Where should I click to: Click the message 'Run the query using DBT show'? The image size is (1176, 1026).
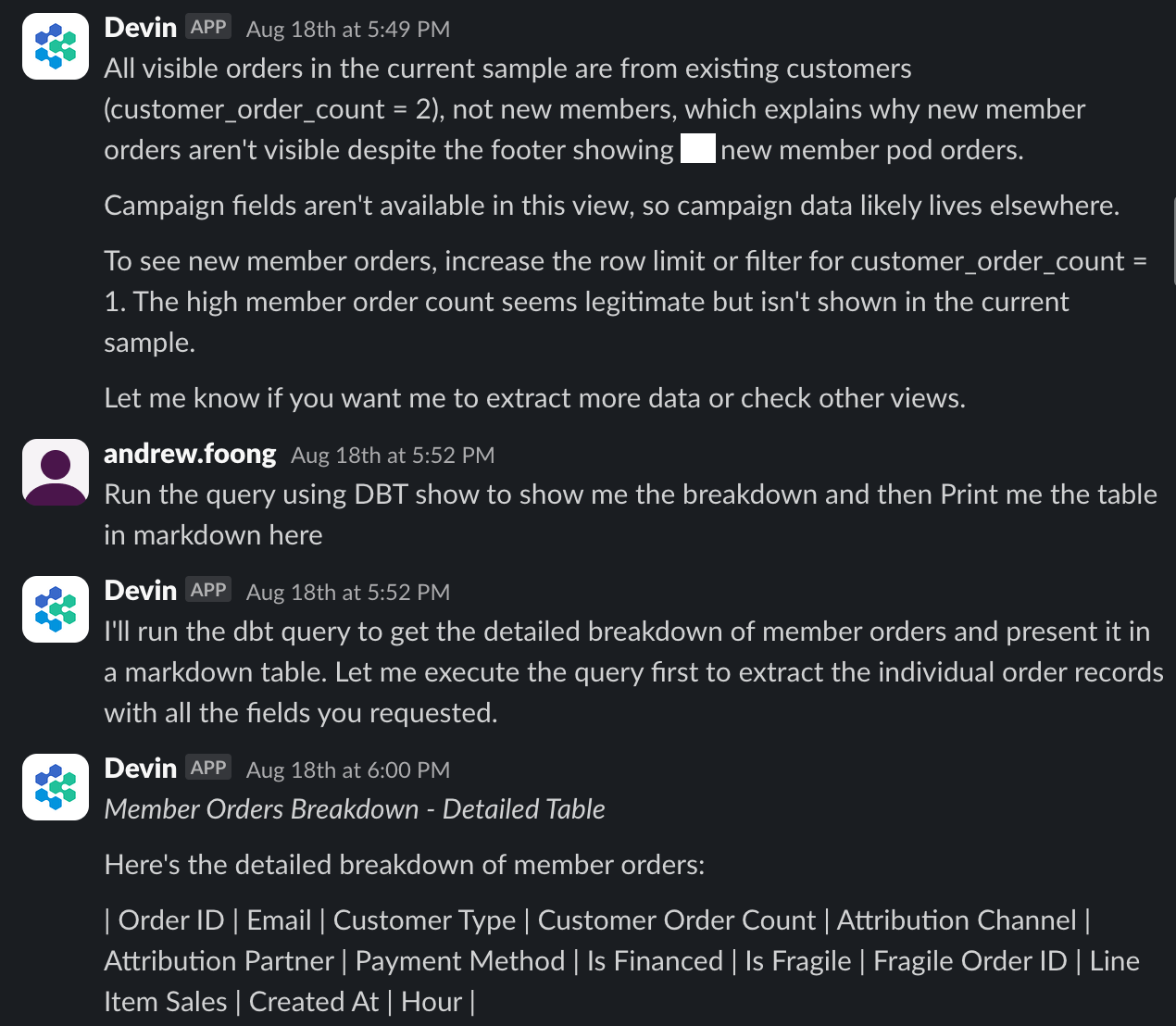click(x=631, y=515)
